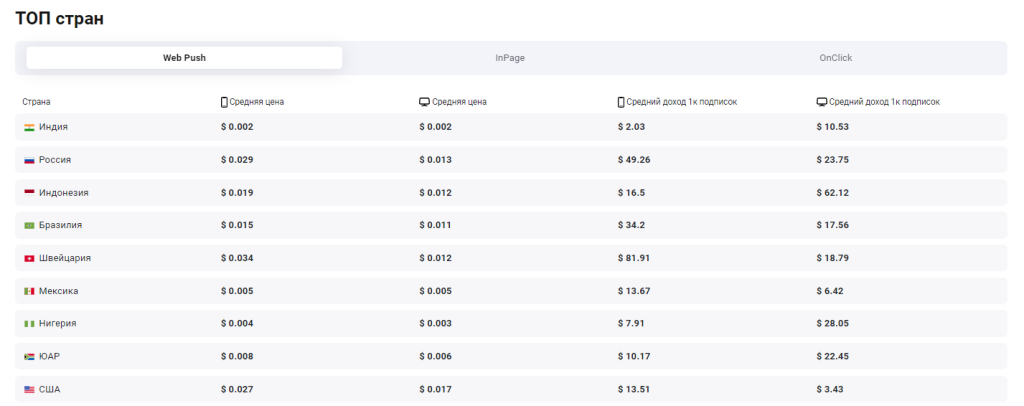Select the Россия country name
This screenshot has height=406, width=1024.
[x=55, y=160]
